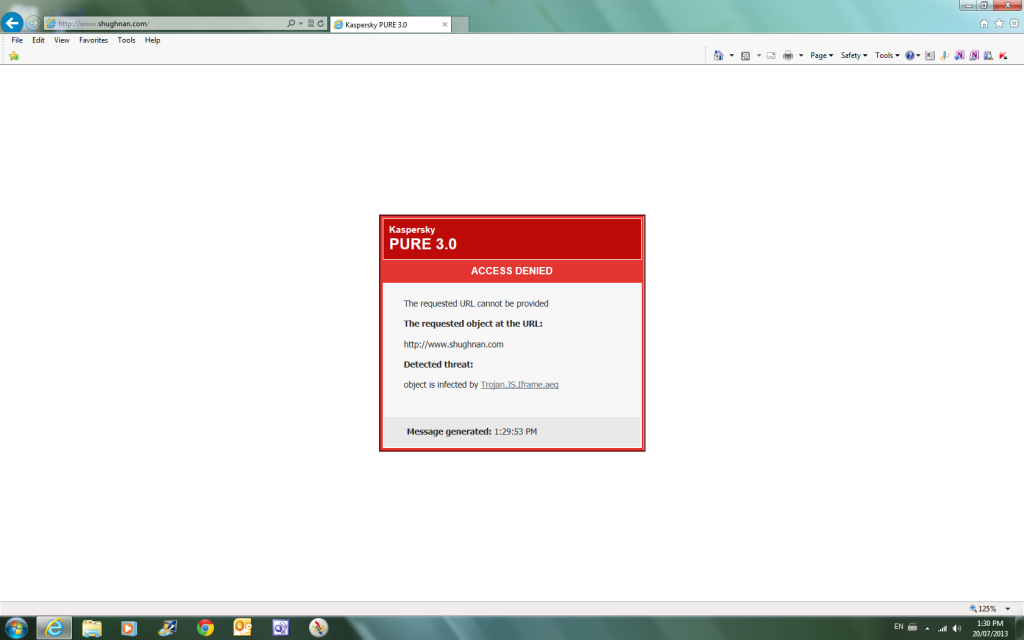Image resolution: width=1024 pixels, height=640 pixels.
Task: Expand the Print dropdown arrow
Action: [x=801, y=56]
